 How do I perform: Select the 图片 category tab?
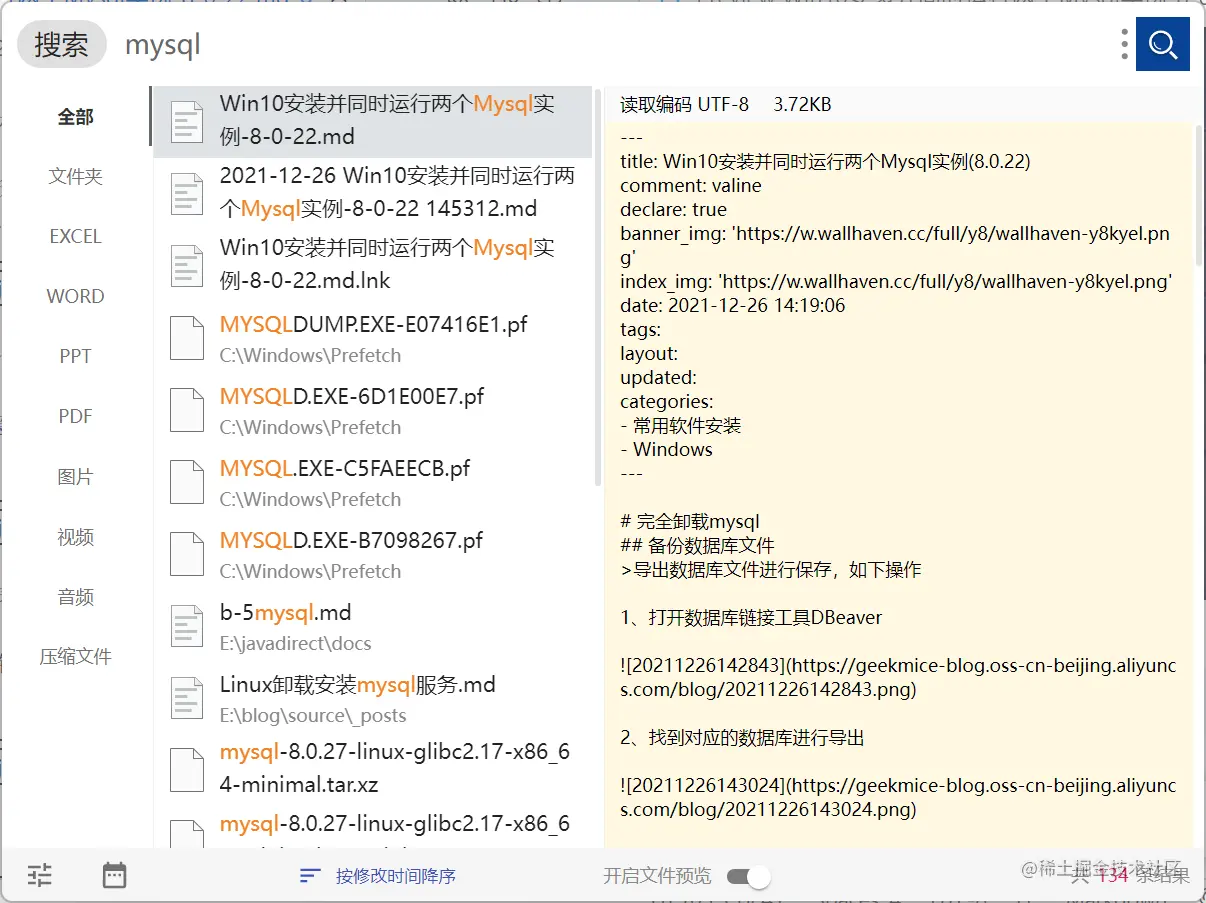(75, 477)
